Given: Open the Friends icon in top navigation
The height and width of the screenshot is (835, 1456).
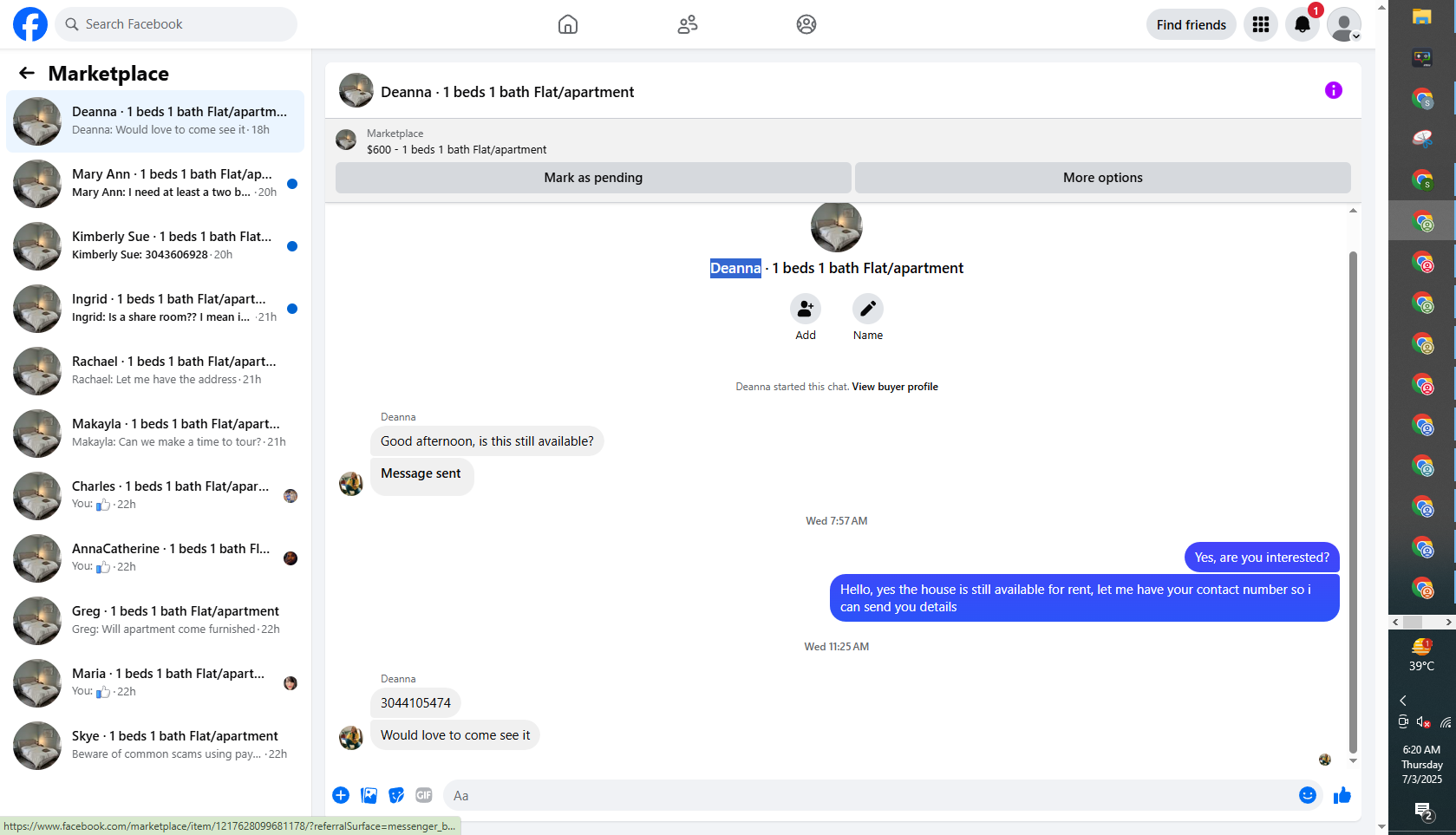Looking at the screenshot, I should point(688,24).
